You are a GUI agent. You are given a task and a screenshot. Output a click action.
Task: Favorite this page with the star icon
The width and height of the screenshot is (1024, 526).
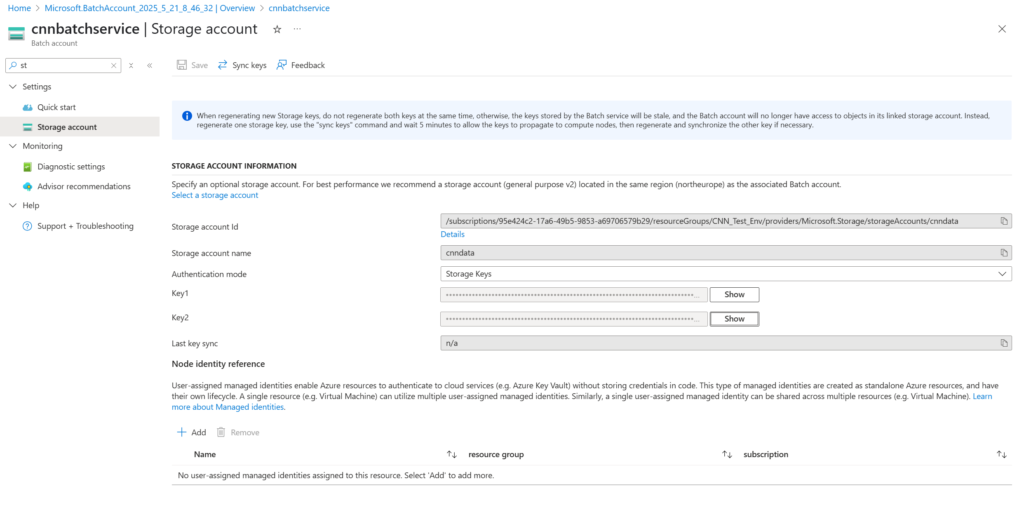277,29
